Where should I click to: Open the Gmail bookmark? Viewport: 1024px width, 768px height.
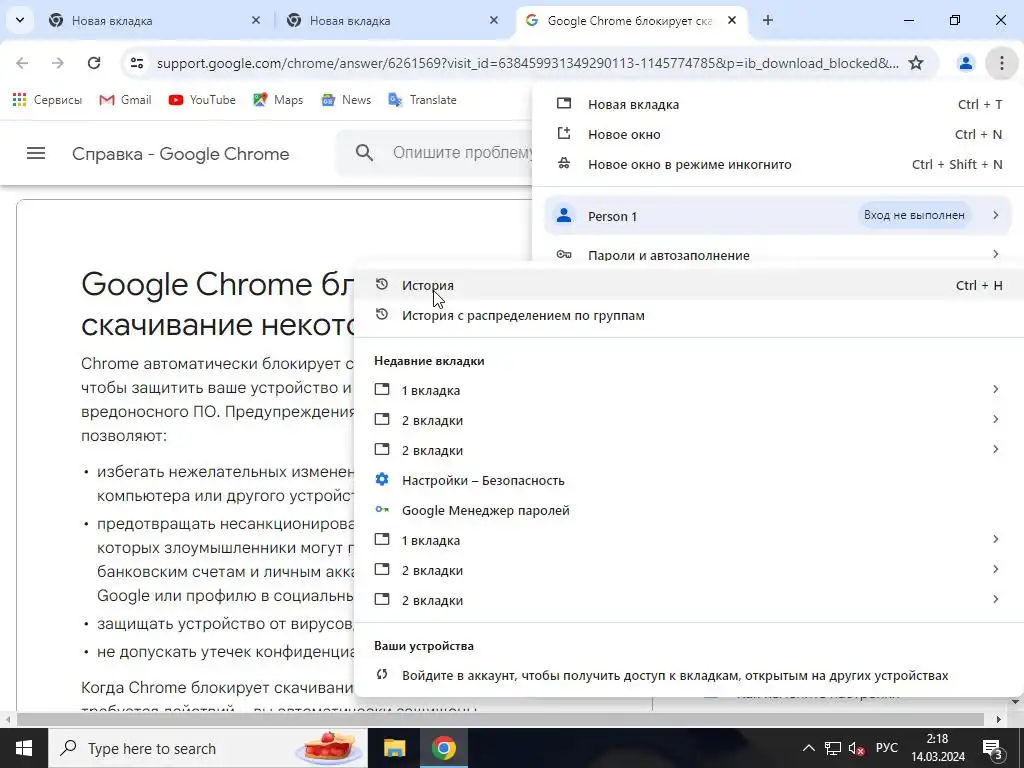coord(125,100)
